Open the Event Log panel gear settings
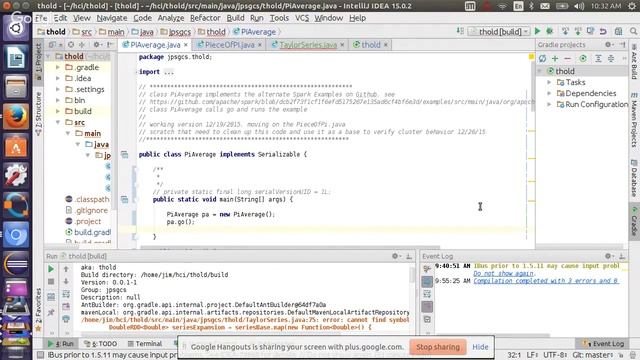Image resolution: width=640 pixels, height=360 pixels. (x=609, y=256)
